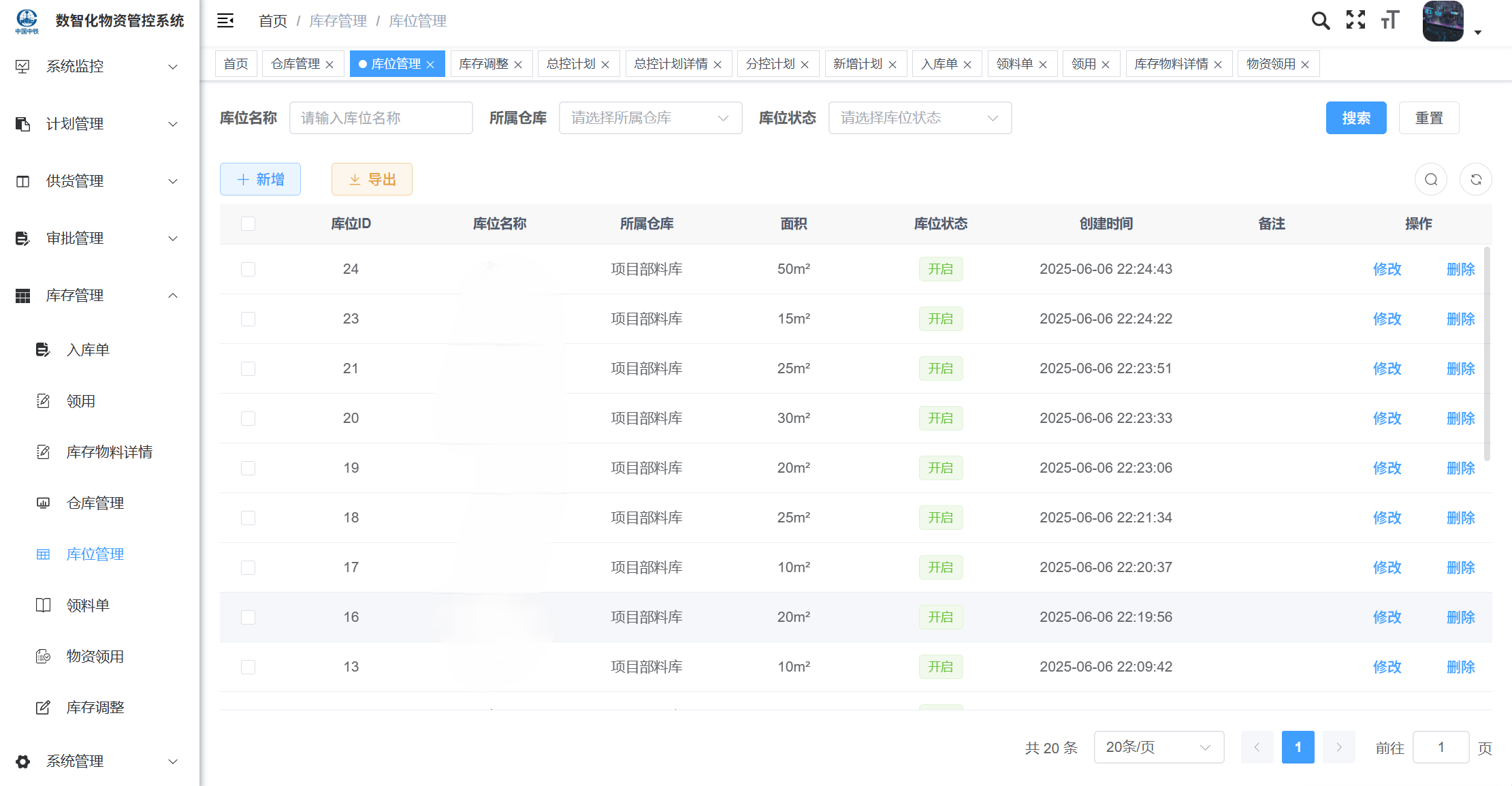The height and width of the screenshot is (786, 1512).
Task: Click the table refresh icon button
Action: 1475,179
